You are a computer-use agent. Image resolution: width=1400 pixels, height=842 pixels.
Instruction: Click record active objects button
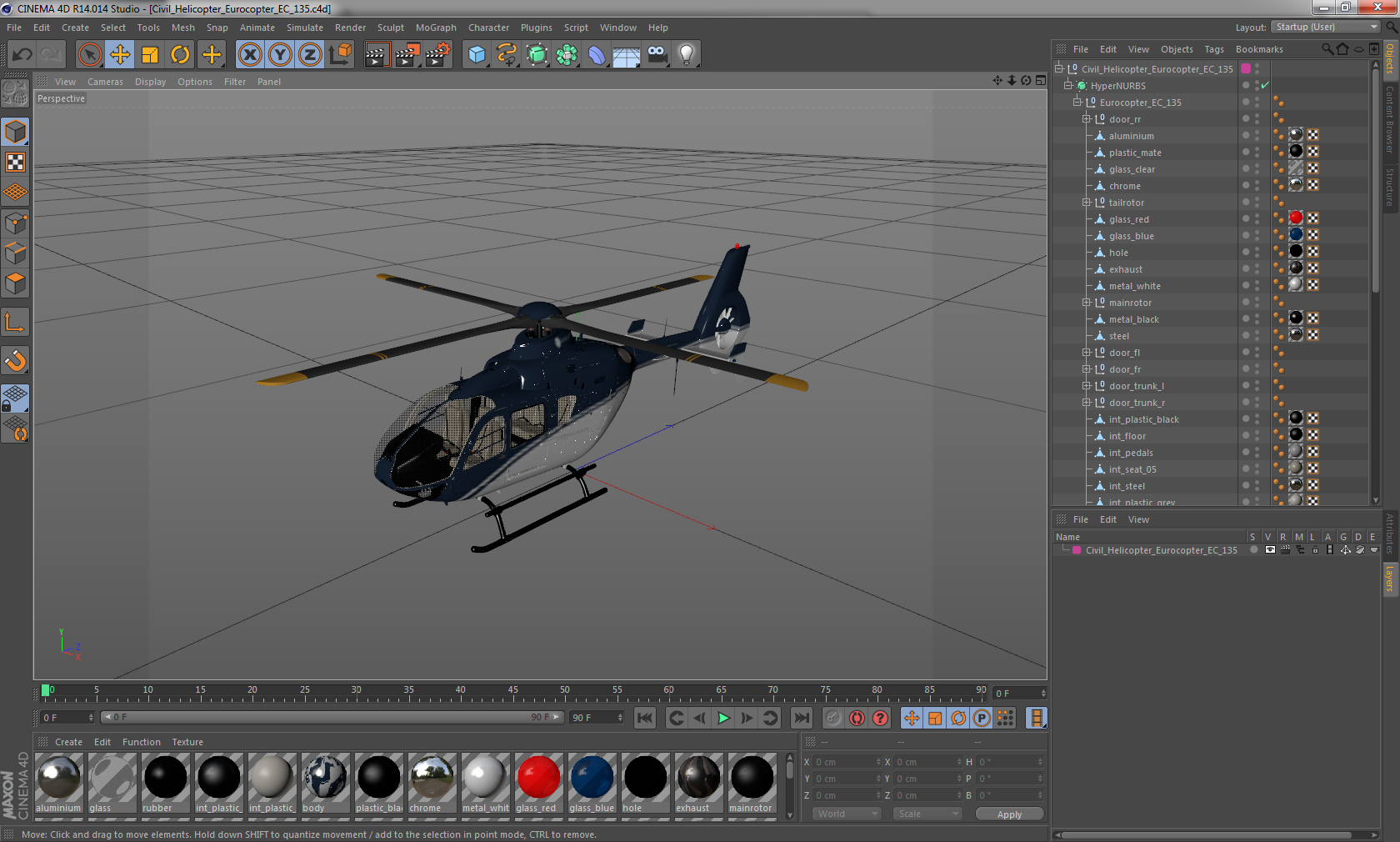pos(833,718)
